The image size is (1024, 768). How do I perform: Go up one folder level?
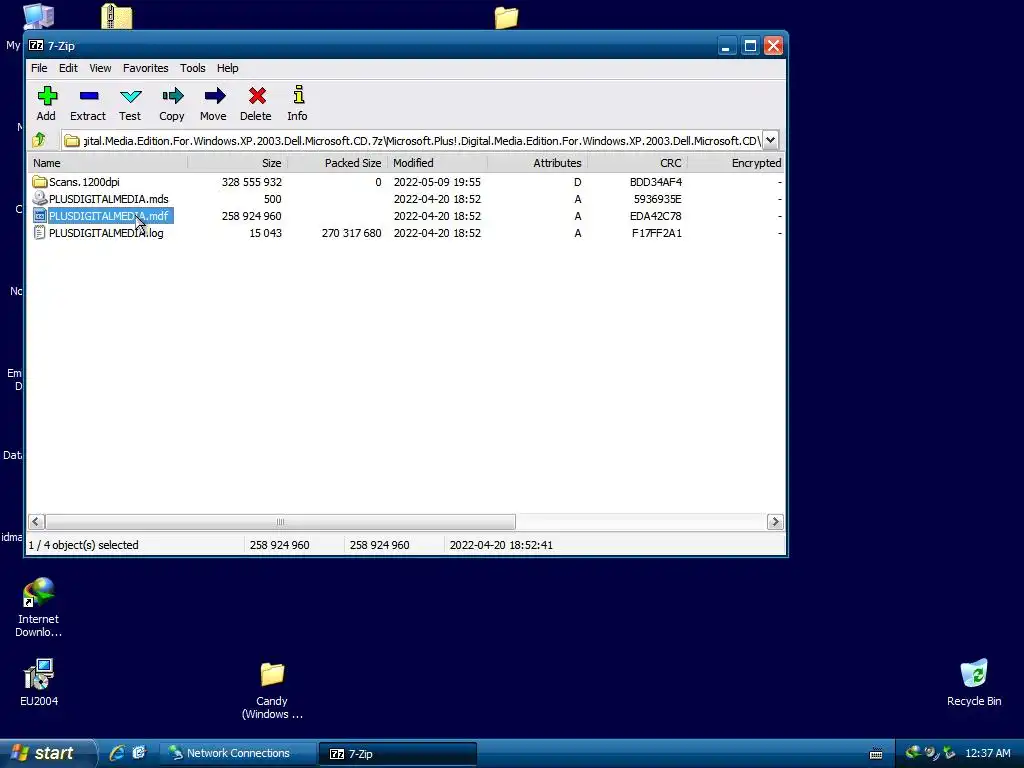coord(39,140)
